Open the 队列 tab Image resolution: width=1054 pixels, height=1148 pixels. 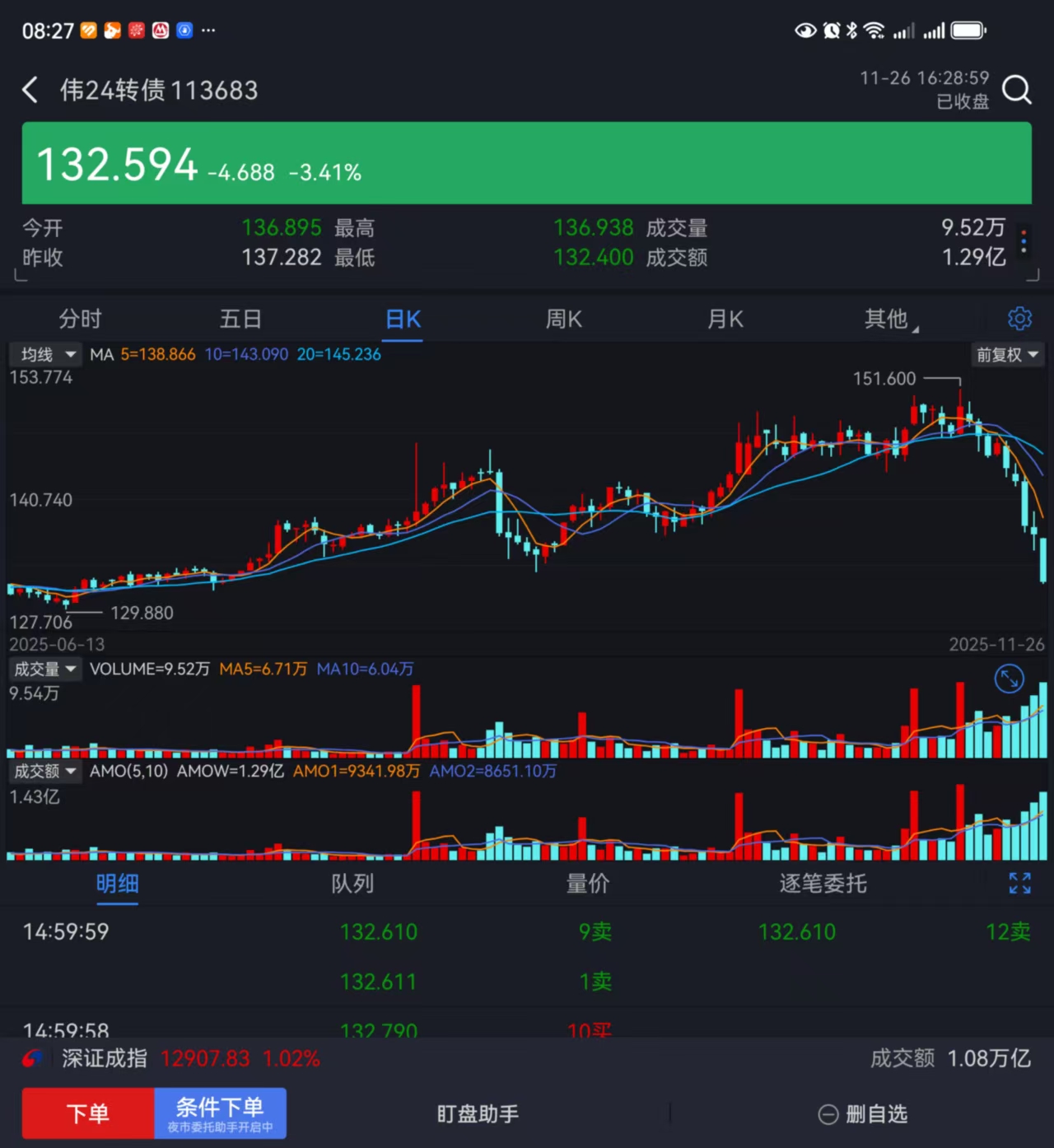tap(352, 884)
